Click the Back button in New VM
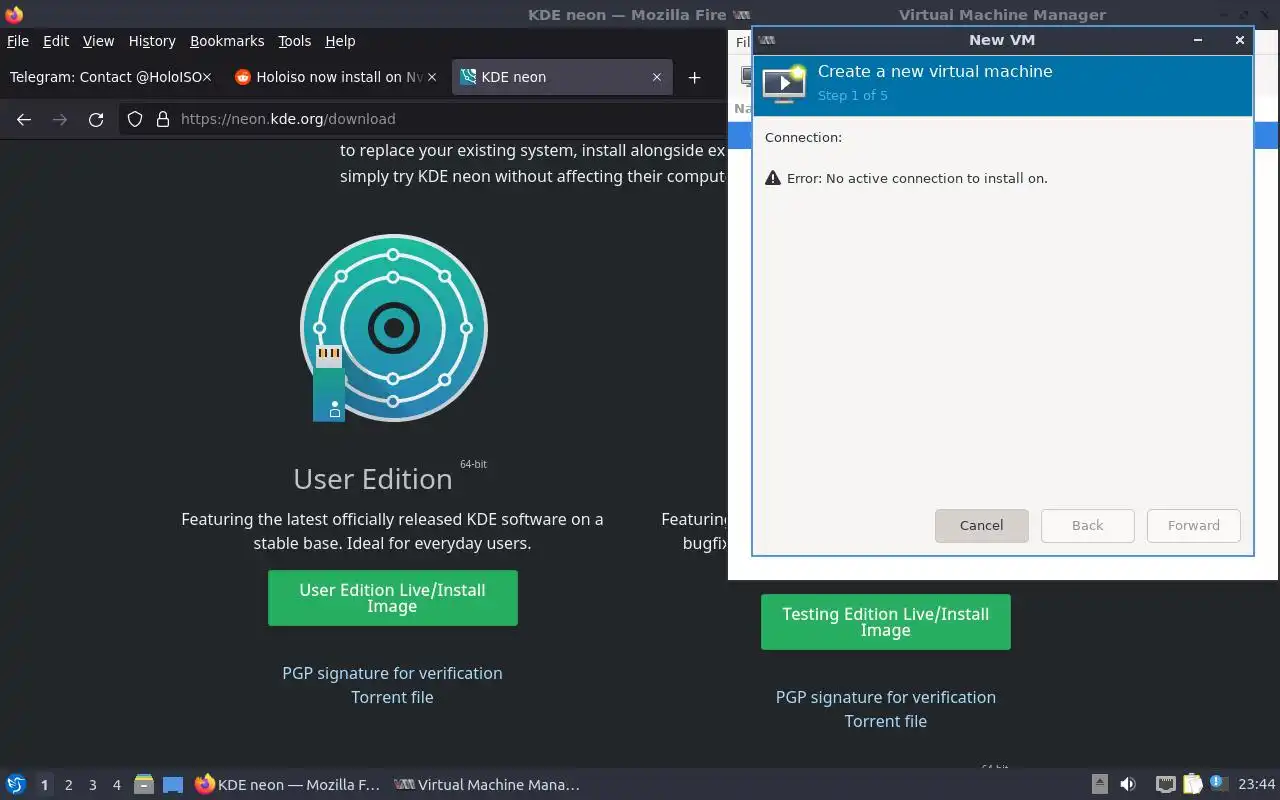The width and height of the screenshot is (1280, 800). click(1087, 525)
